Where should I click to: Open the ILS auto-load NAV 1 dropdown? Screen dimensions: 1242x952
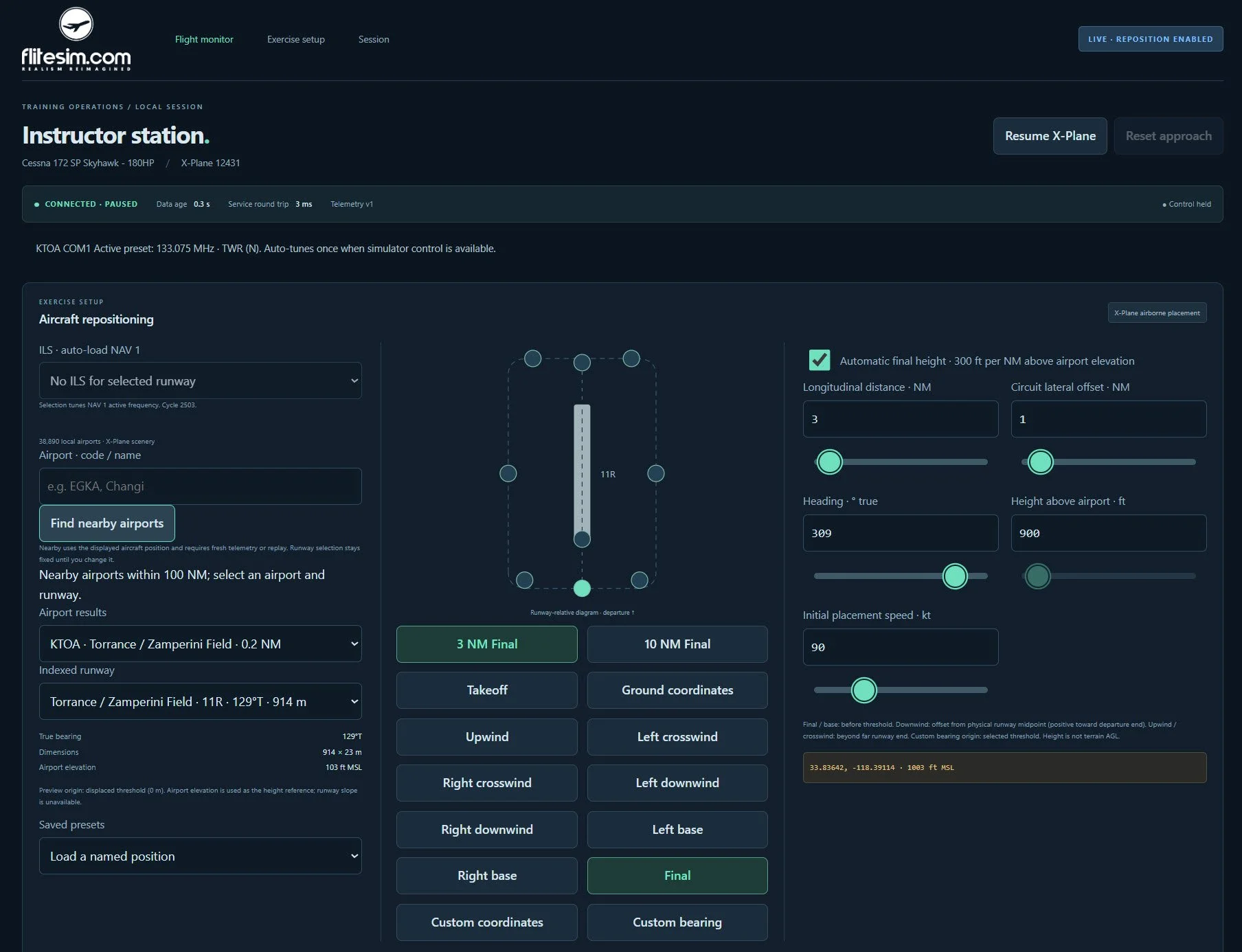tap(201, 381)
